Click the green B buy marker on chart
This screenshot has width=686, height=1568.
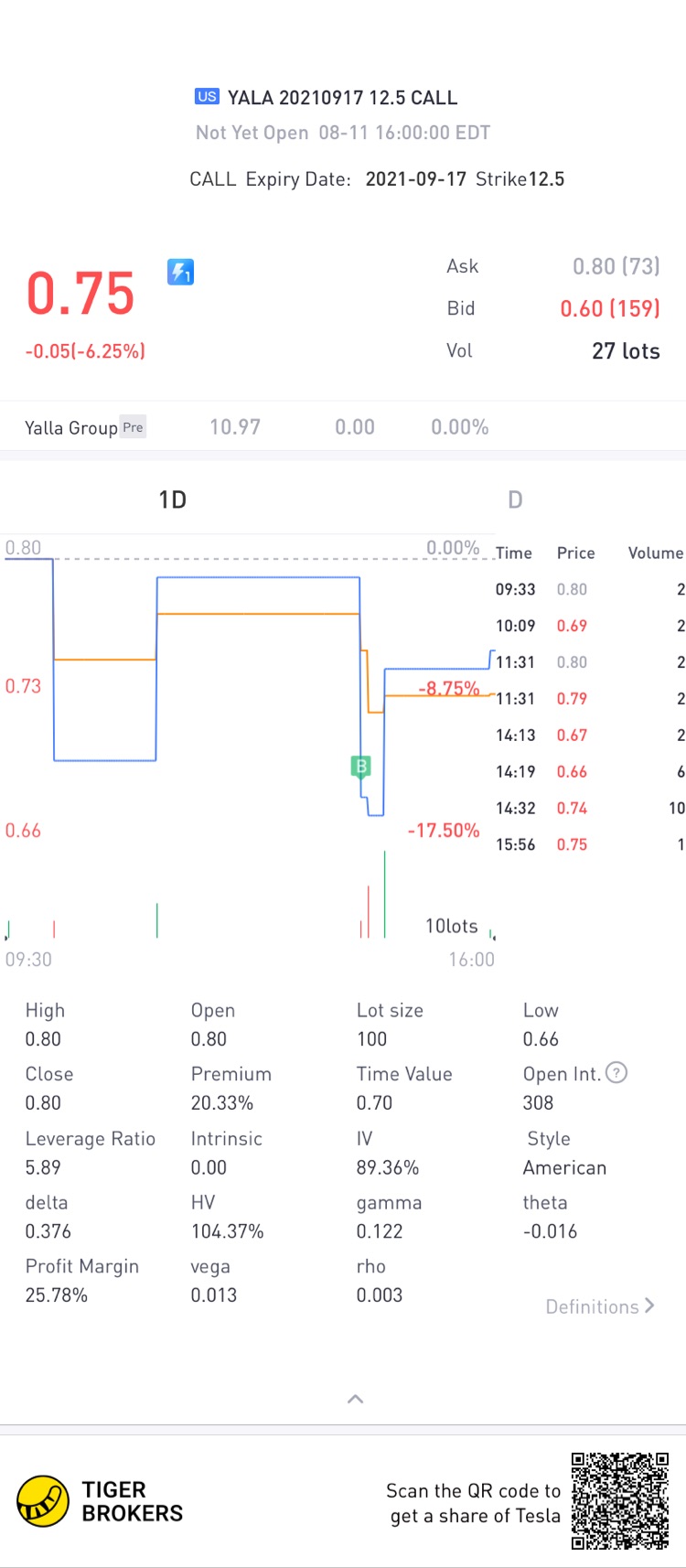361,767
